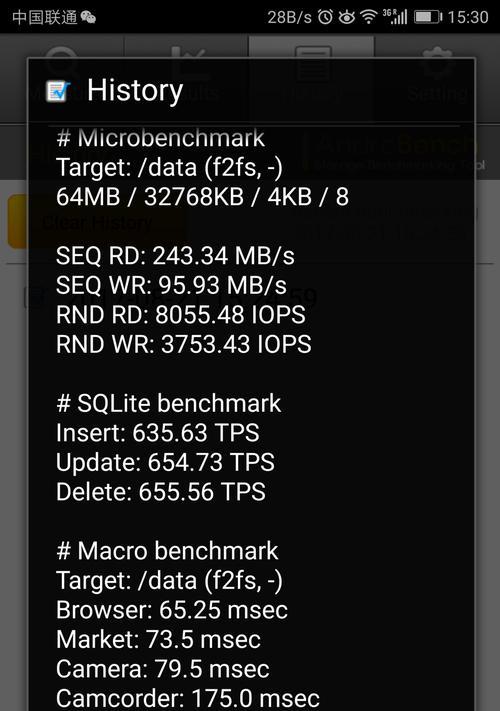Screen dimensions: 500x711
Task: Tap the eye comfort status icon
Action: 347,17
